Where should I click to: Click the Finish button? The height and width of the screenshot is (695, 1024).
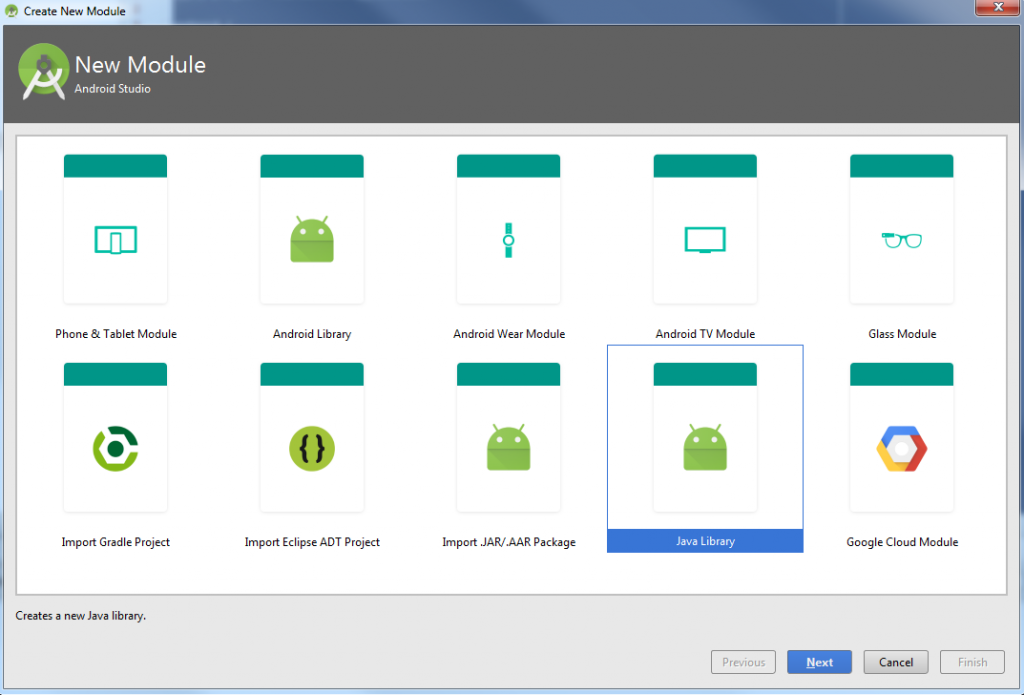[971, 662]
